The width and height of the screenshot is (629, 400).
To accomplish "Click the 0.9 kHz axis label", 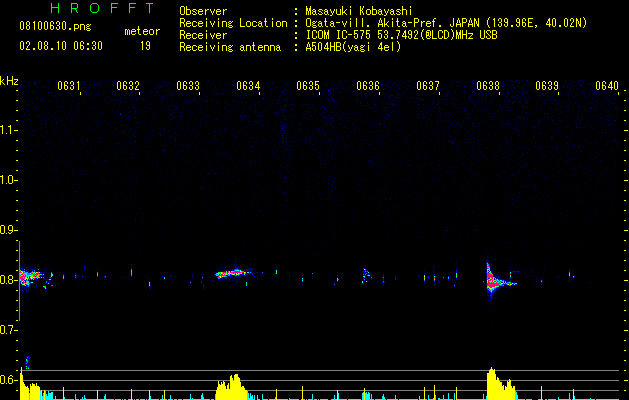I will point(7,230).
